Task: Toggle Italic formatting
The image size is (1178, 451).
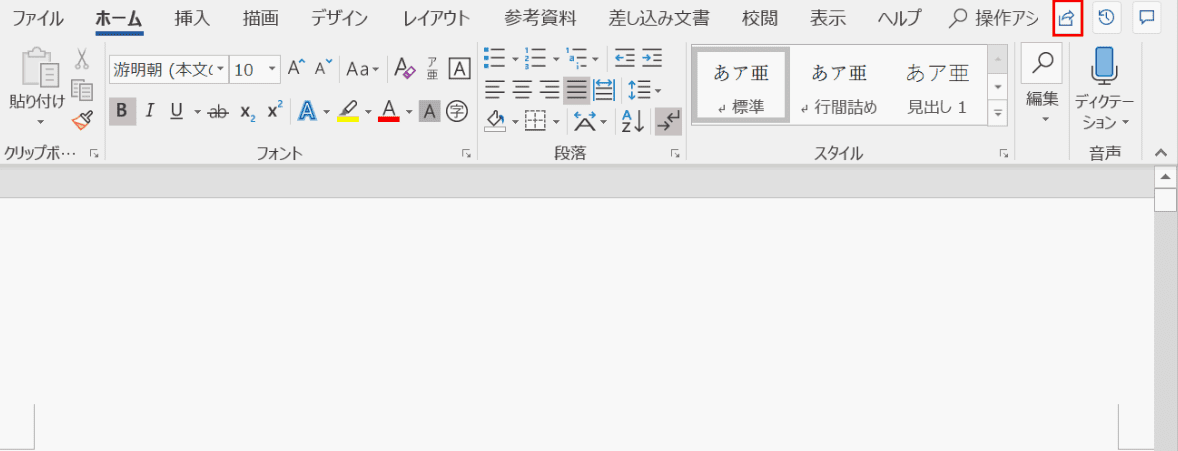Action: 150,111
